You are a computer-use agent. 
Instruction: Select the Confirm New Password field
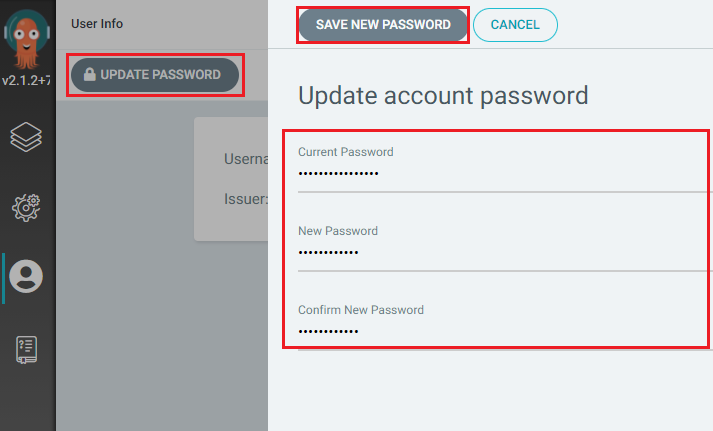(x=500, y=332)
